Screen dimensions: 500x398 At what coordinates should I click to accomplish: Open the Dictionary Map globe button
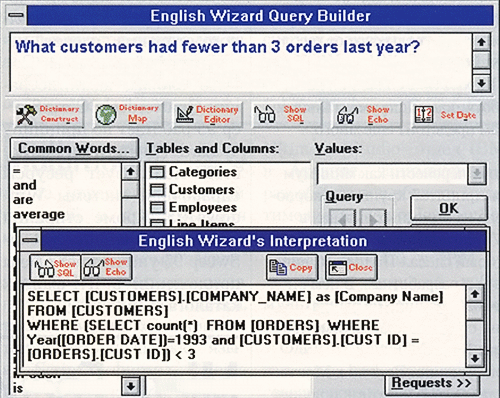(x=128, y=115)
